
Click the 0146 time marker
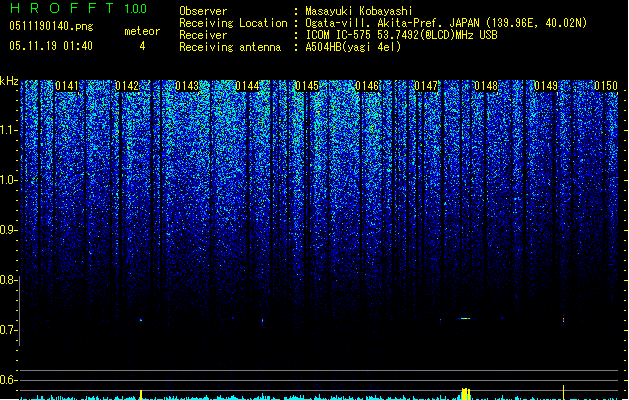(x=367, y=86)
